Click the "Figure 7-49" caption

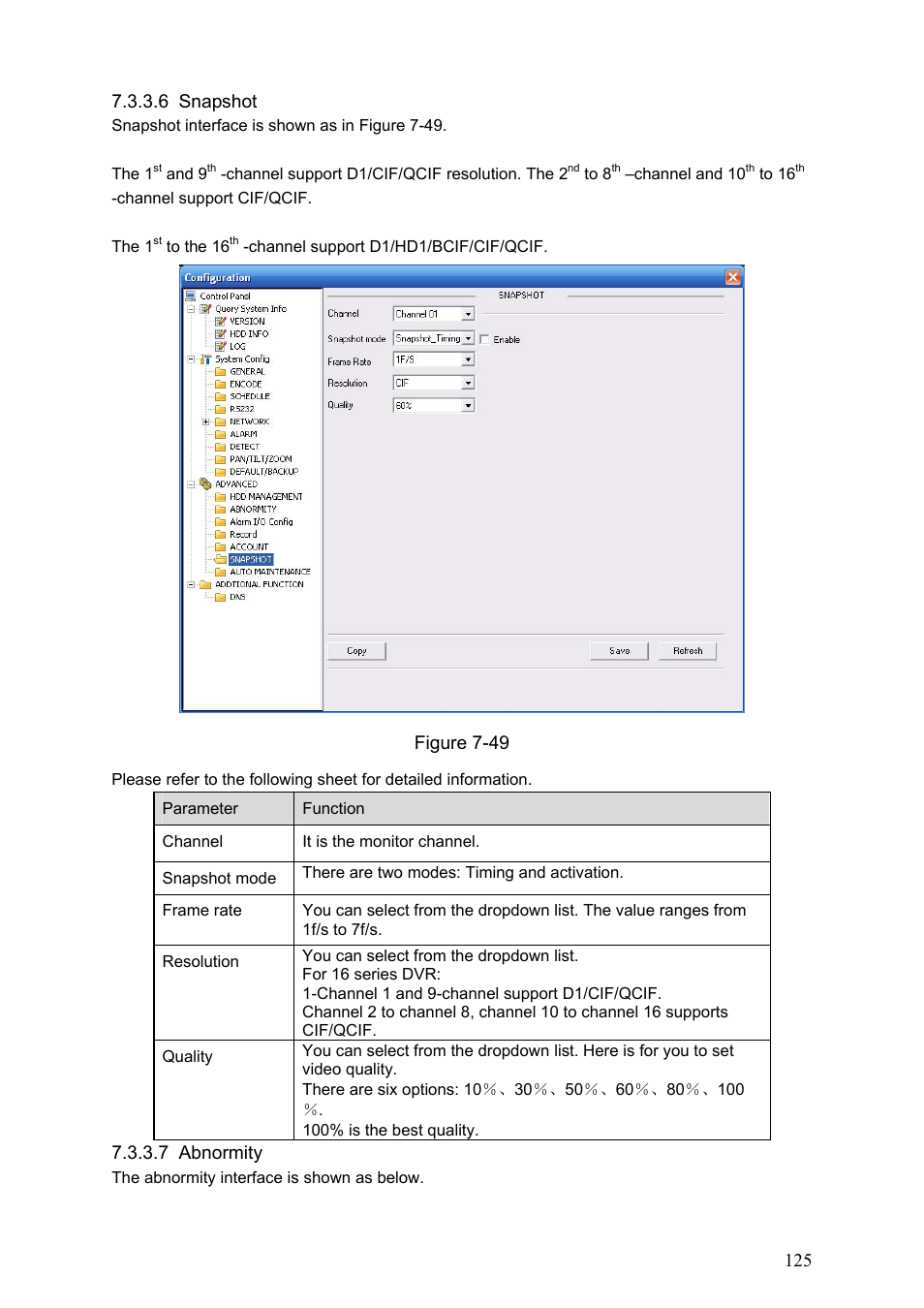click(462, 743)
